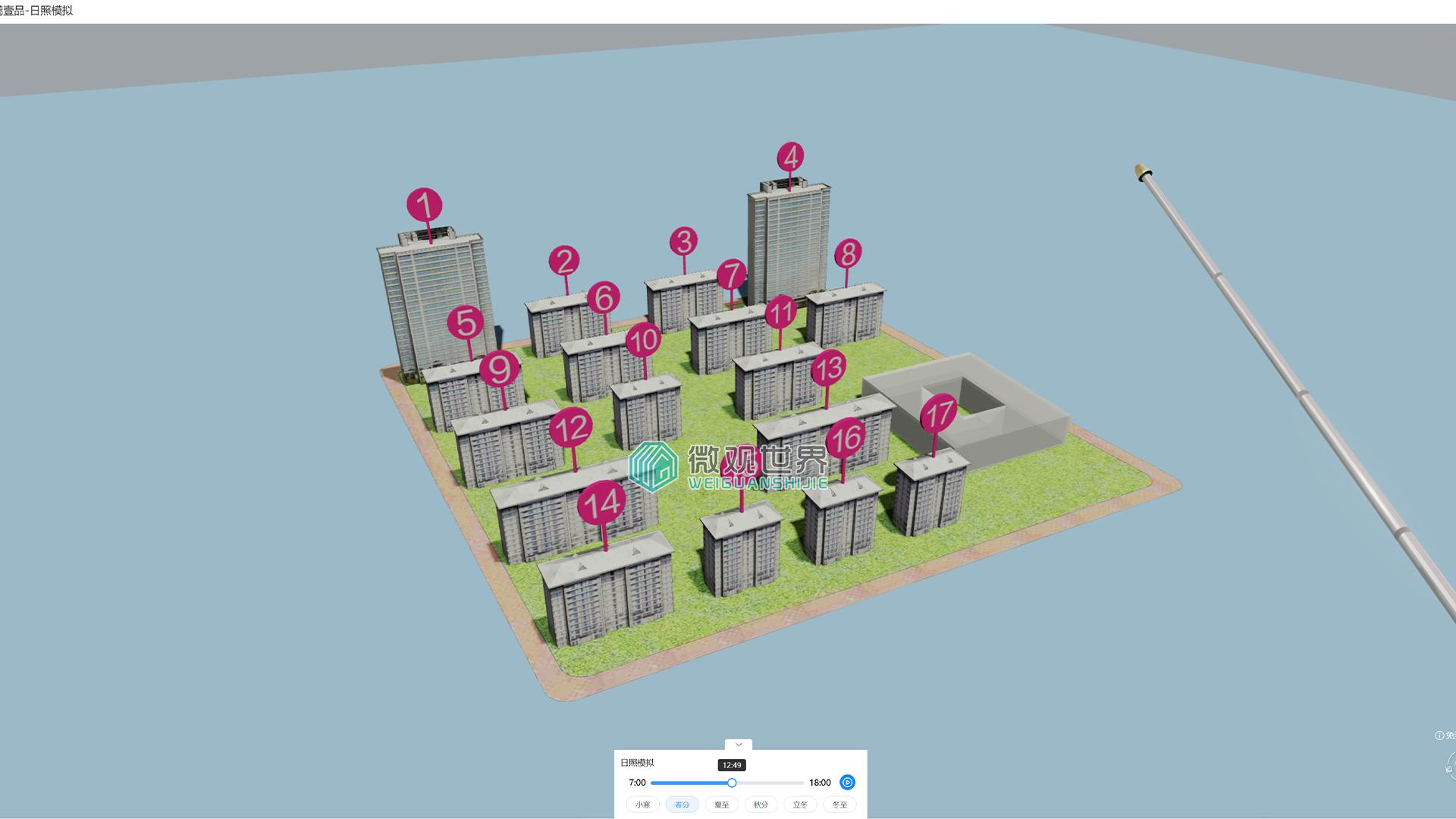
Task: Click the selected 春分 option
Action: pyautogui.click(x=682, y=805)
